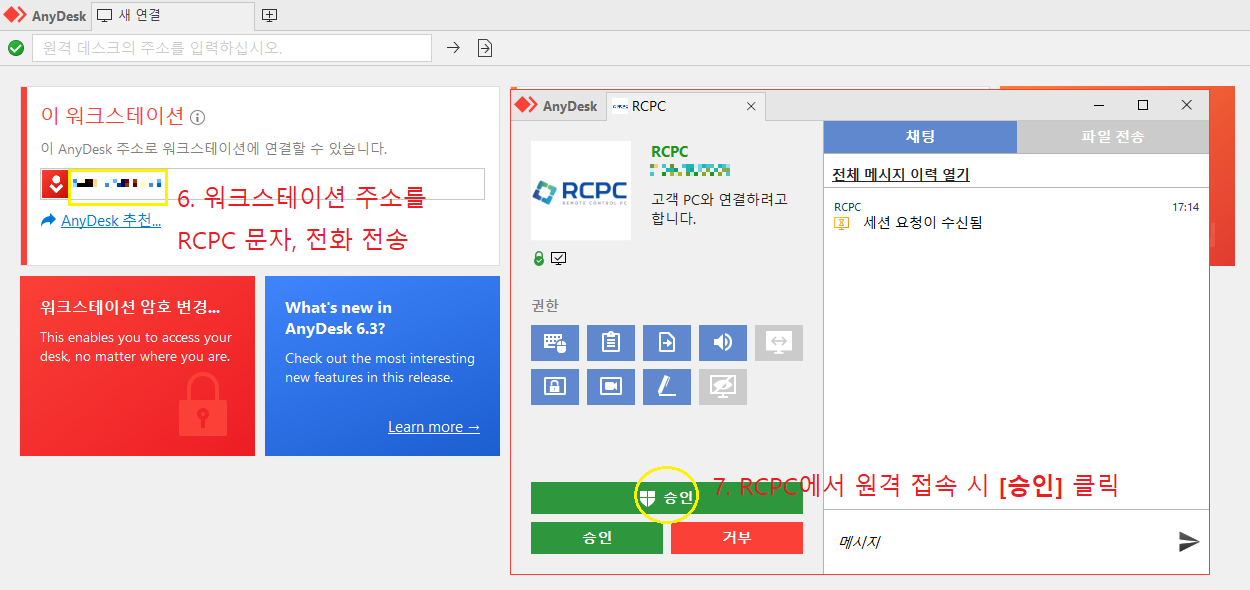Viewport: 1250px width, 590px height.
Task: Click the red 거부 button
Action: [737, 538]
